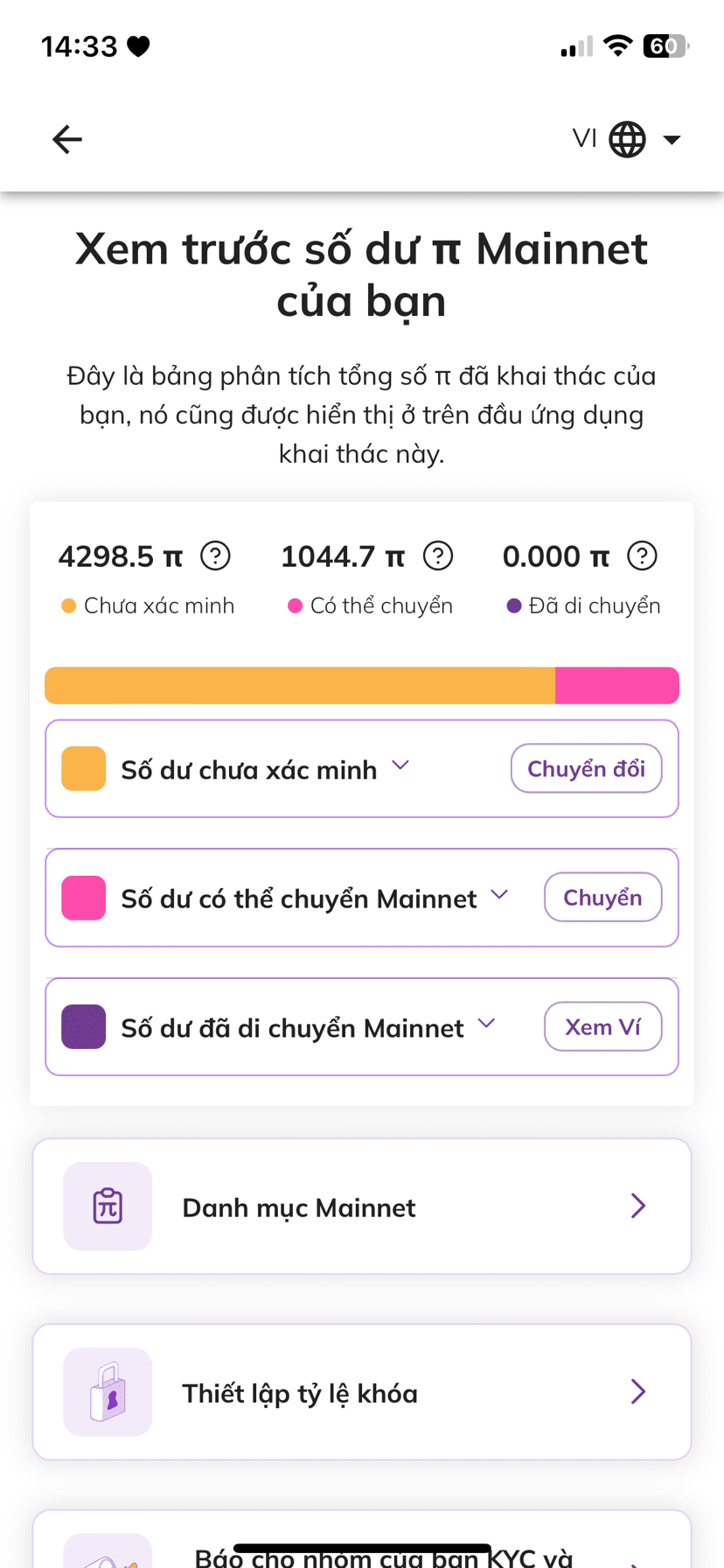Open the VI language dropdown arrow

tap(672, 140)
